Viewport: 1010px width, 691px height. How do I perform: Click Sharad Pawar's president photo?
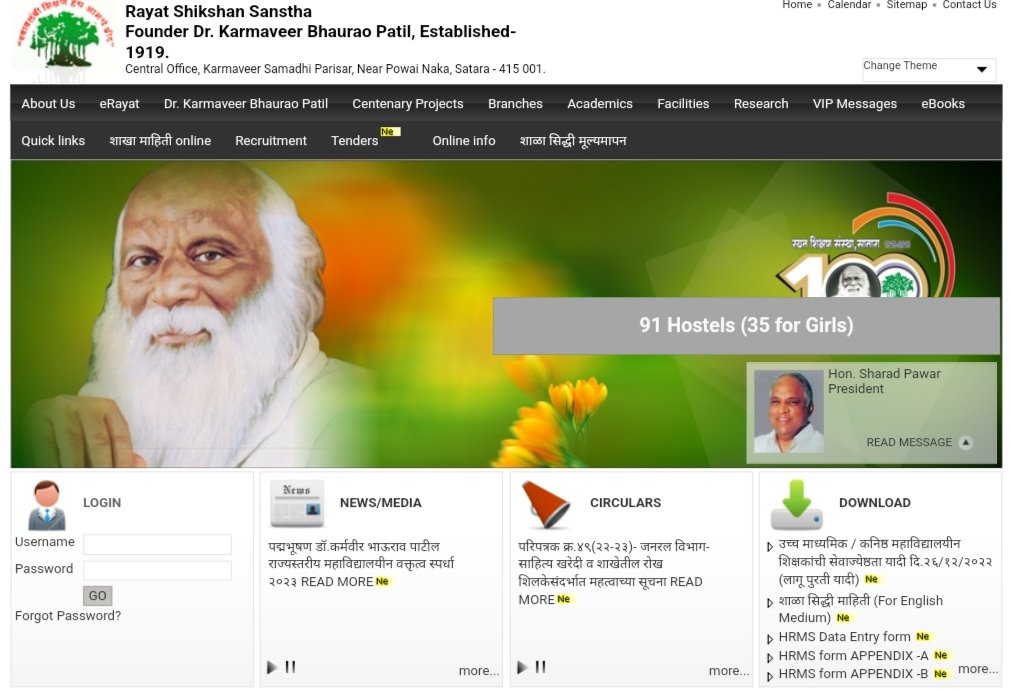[788, 412]
